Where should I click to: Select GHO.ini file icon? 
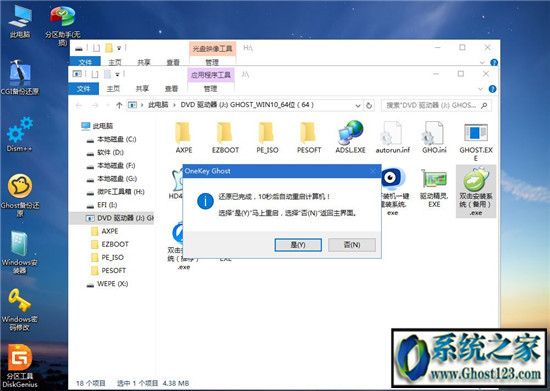(434, 137)
